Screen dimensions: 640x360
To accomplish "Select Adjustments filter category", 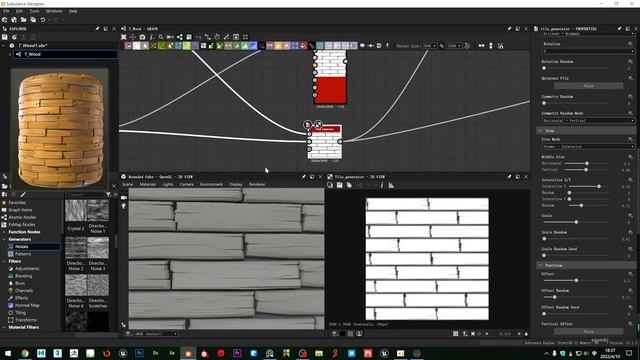I will tap(27, 269).
